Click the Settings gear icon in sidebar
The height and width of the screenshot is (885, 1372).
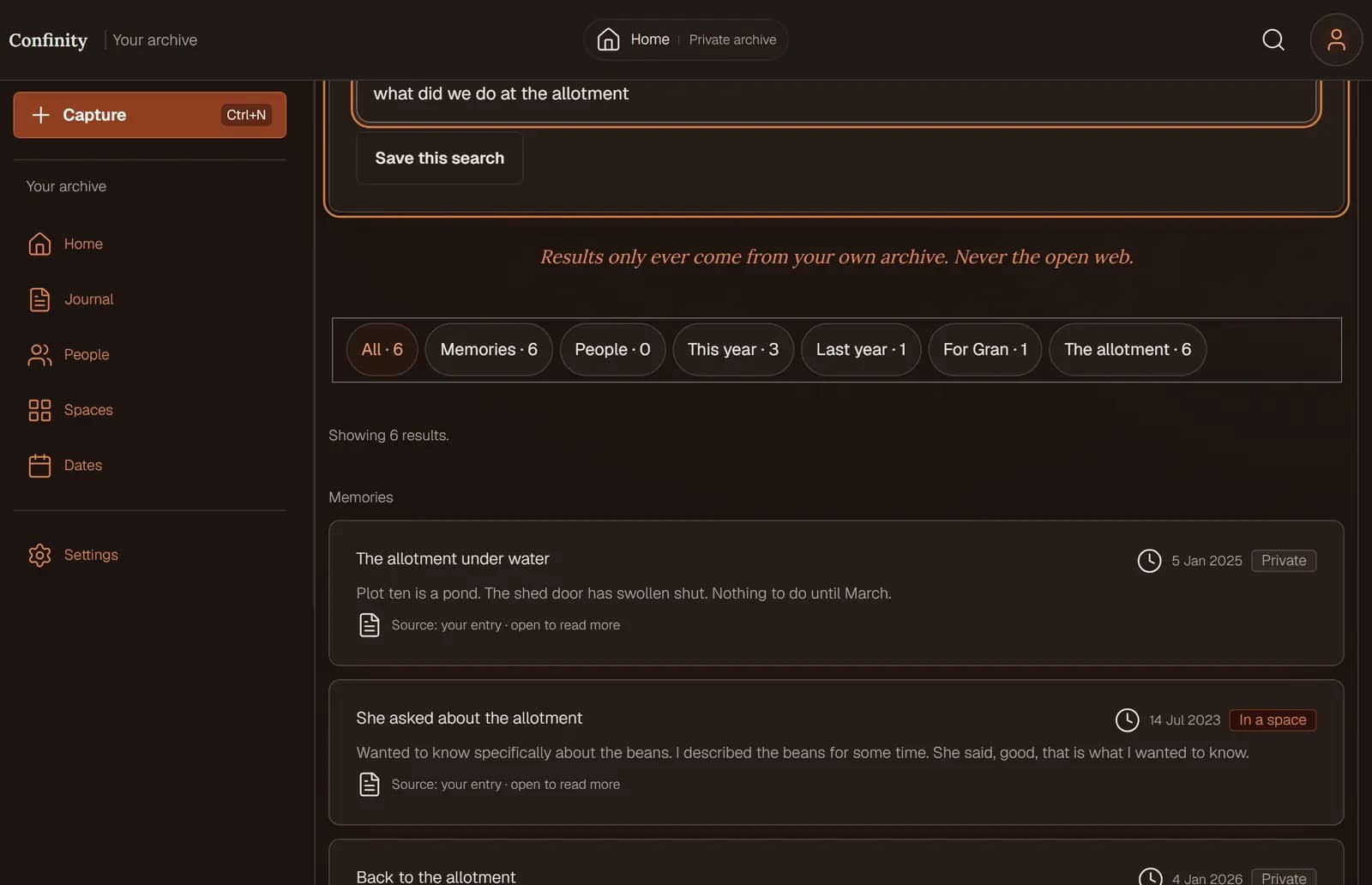pyautogui.click(x=39, y=555)
